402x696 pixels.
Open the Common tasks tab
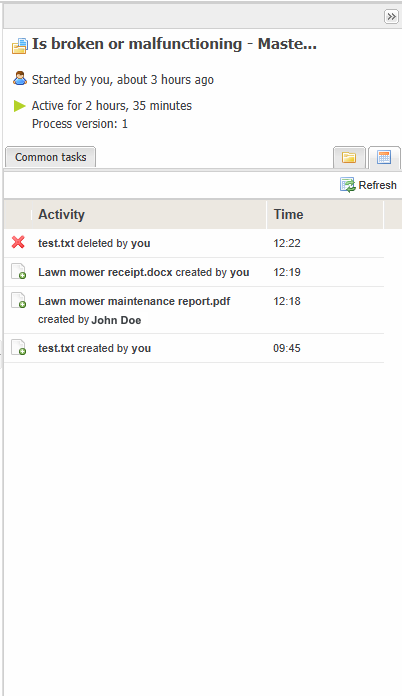click(x=51, y=157)
